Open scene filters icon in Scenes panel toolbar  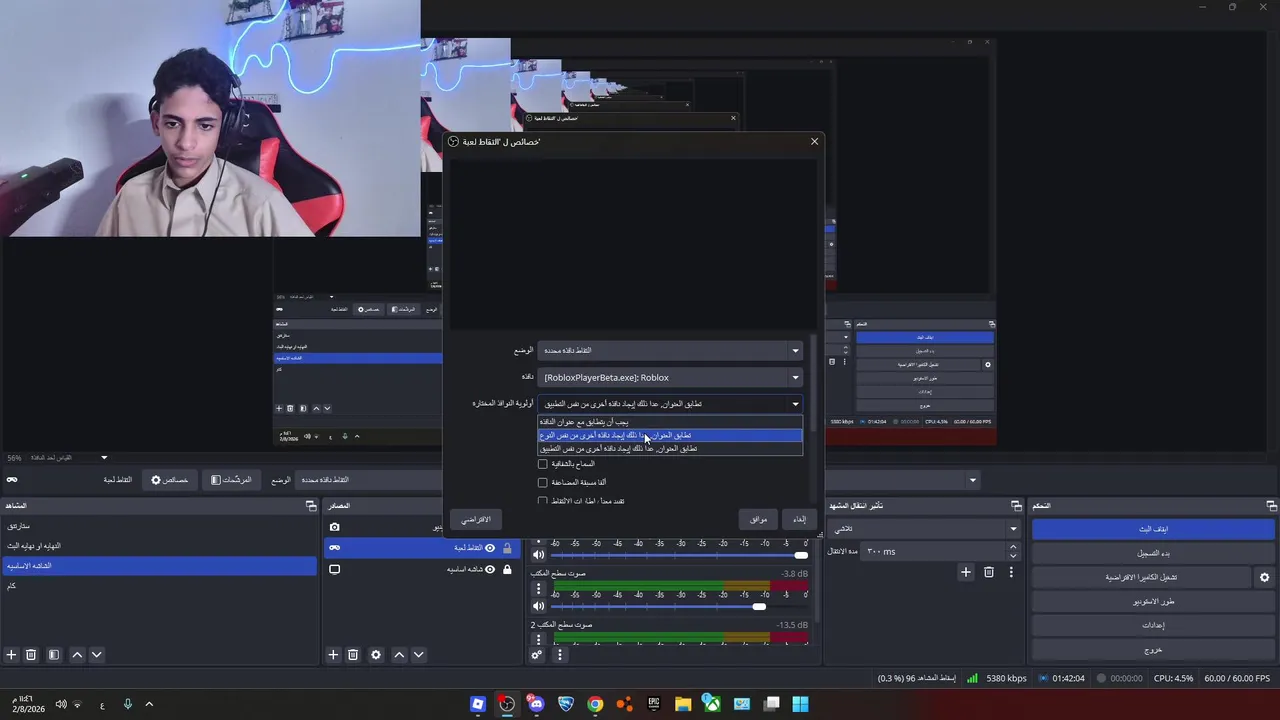54,655
